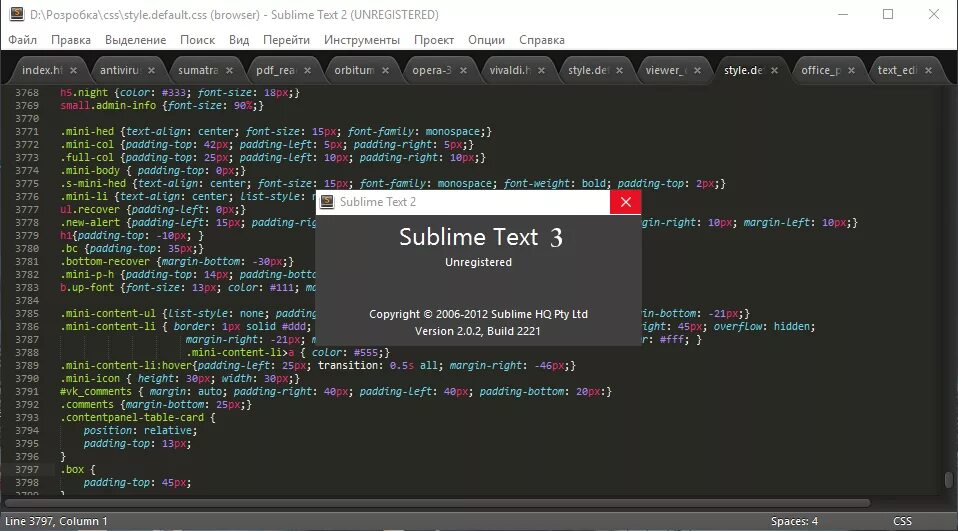Click the 'Version 2.0.2, Build 2221' text
Screen dimensions: 958x531
click(x=478, y=331)
